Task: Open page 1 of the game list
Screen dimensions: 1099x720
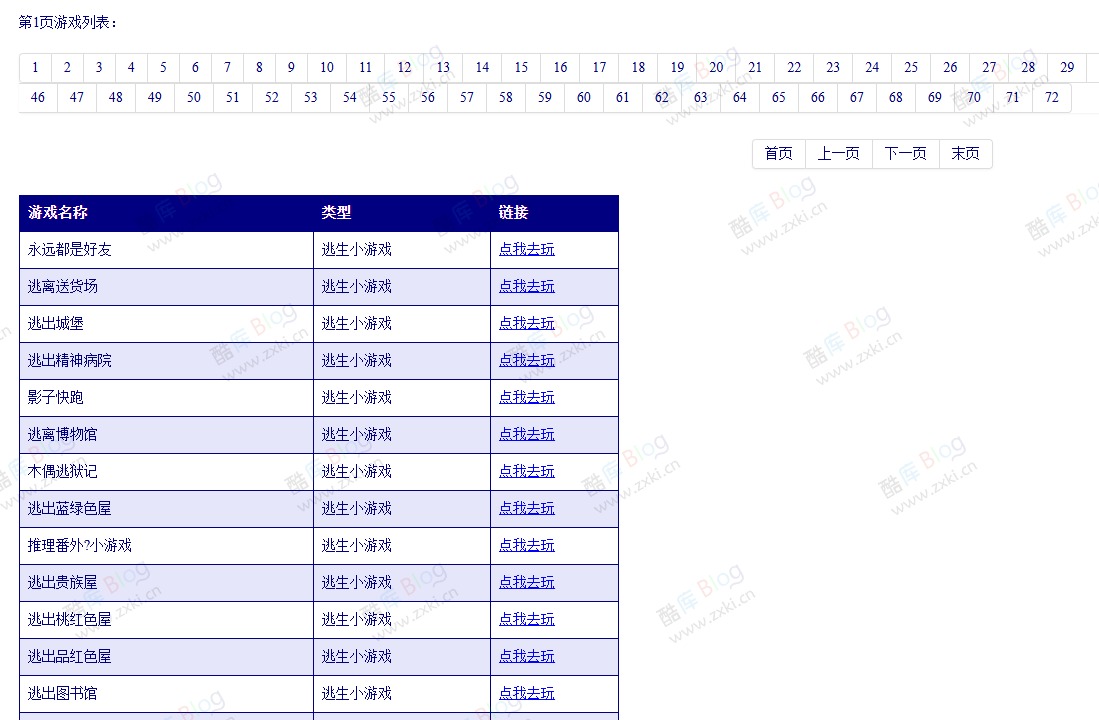Action: tap(35, 67)
